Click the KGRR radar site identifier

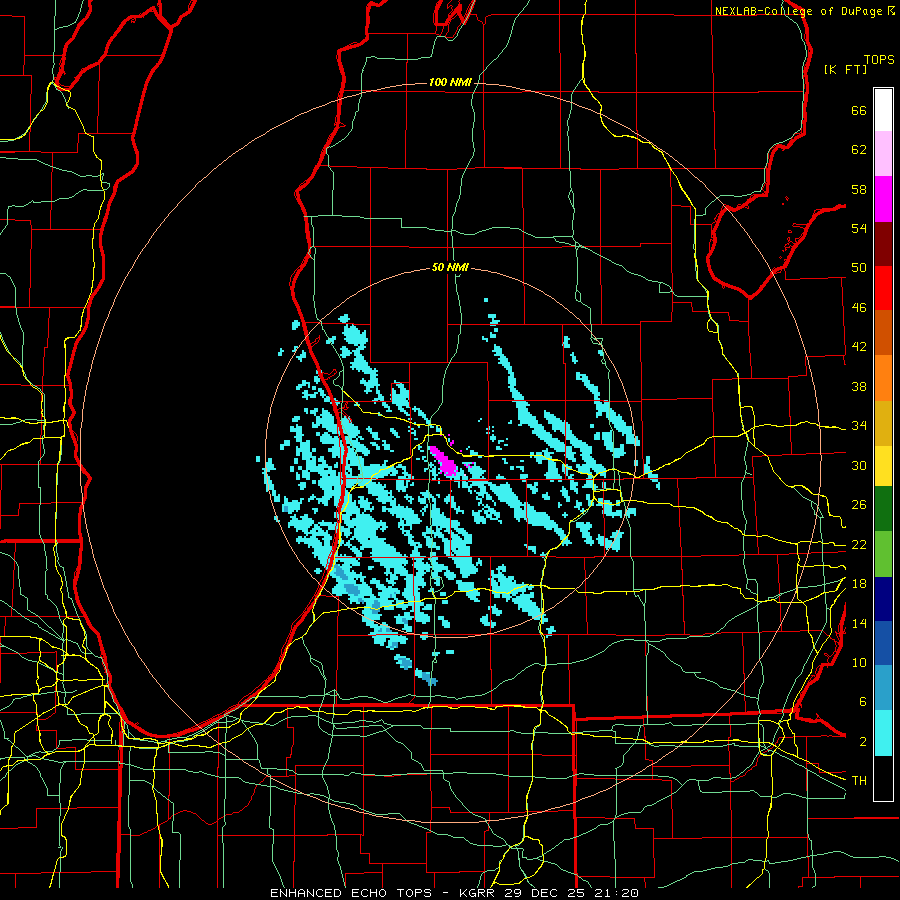477,893
